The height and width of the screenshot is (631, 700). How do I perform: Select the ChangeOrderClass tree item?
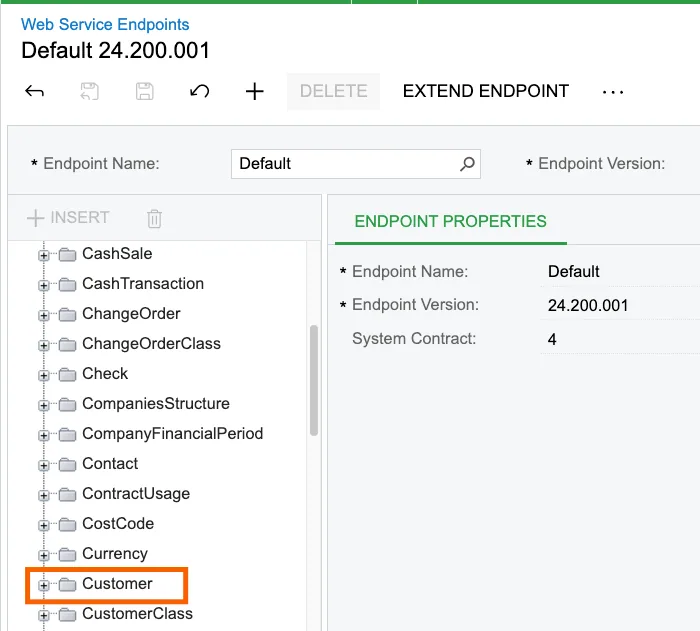point(151,343)
